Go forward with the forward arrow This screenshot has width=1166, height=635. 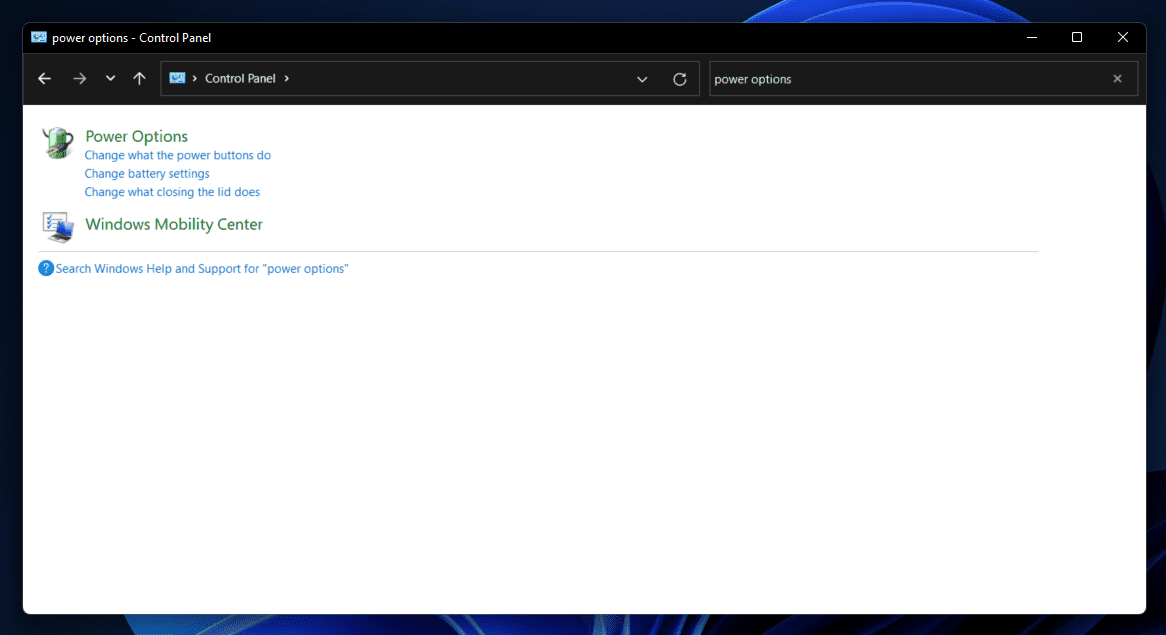tap(80, 79)
